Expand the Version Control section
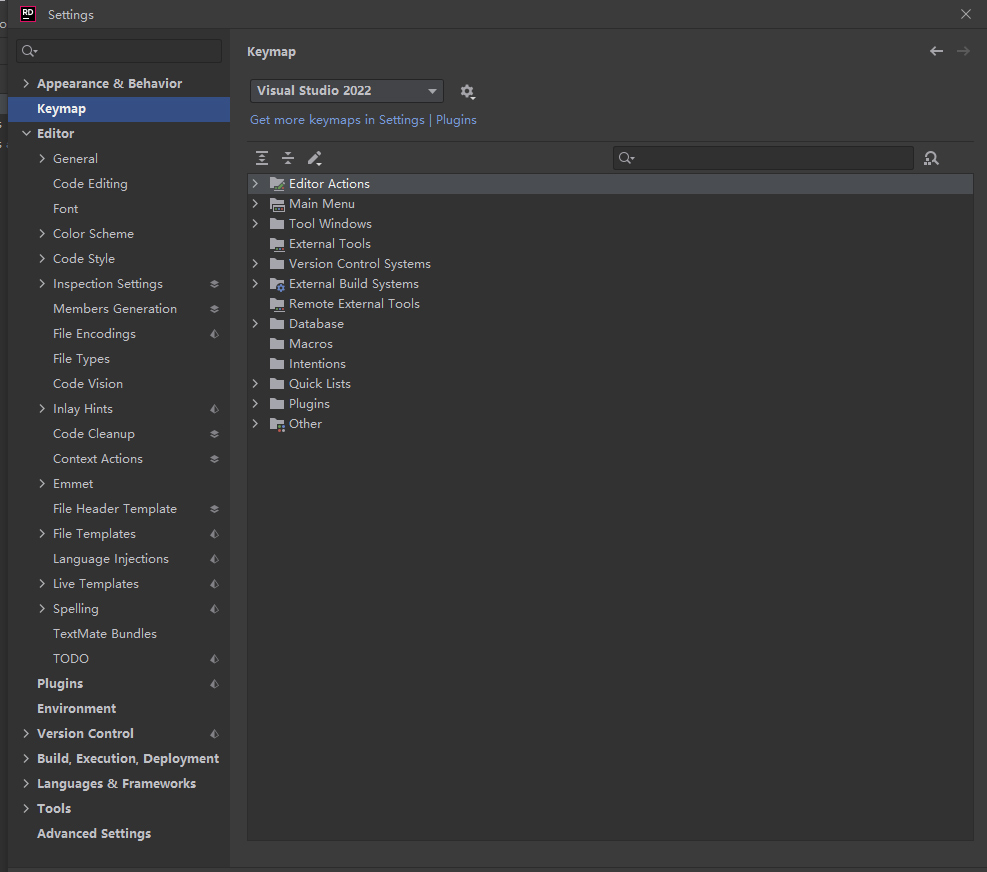Image resolution: width=987 pixels, height=872 pixels. click(x=26, y=733)
